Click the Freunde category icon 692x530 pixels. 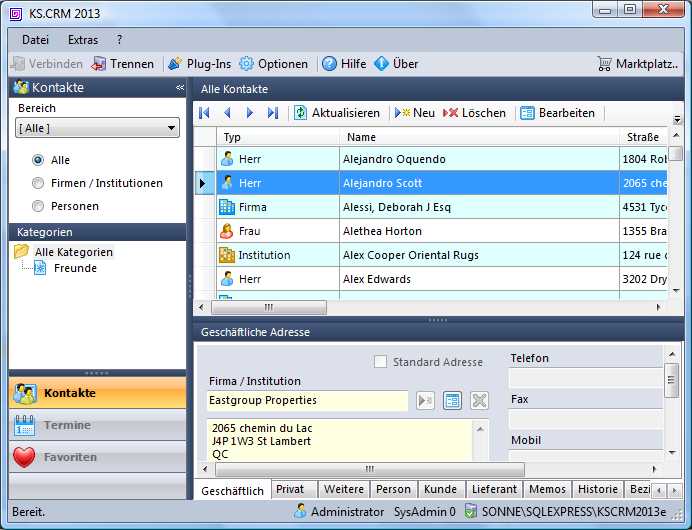(40, 268)
